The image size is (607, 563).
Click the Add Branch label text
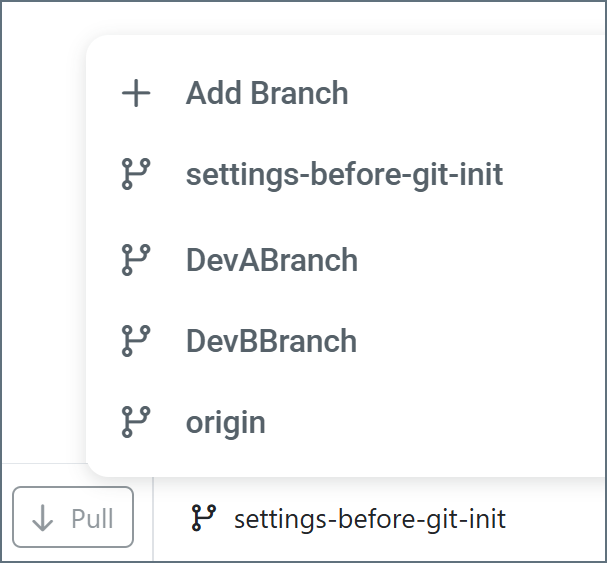tap(267, 94)
